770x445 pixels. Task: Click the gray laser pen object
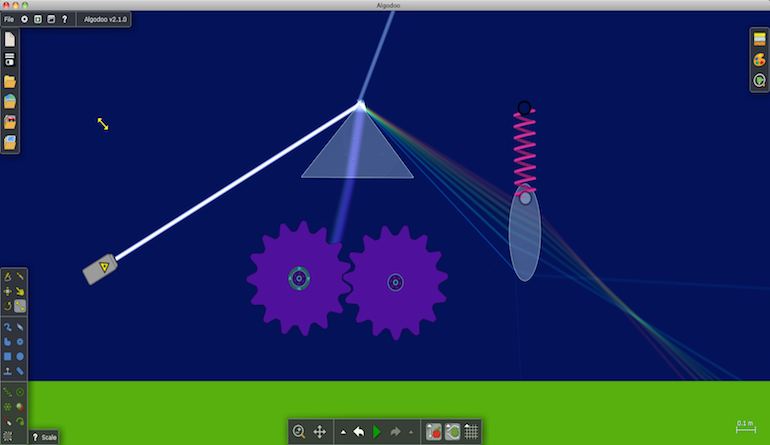(x=100, y=269)
